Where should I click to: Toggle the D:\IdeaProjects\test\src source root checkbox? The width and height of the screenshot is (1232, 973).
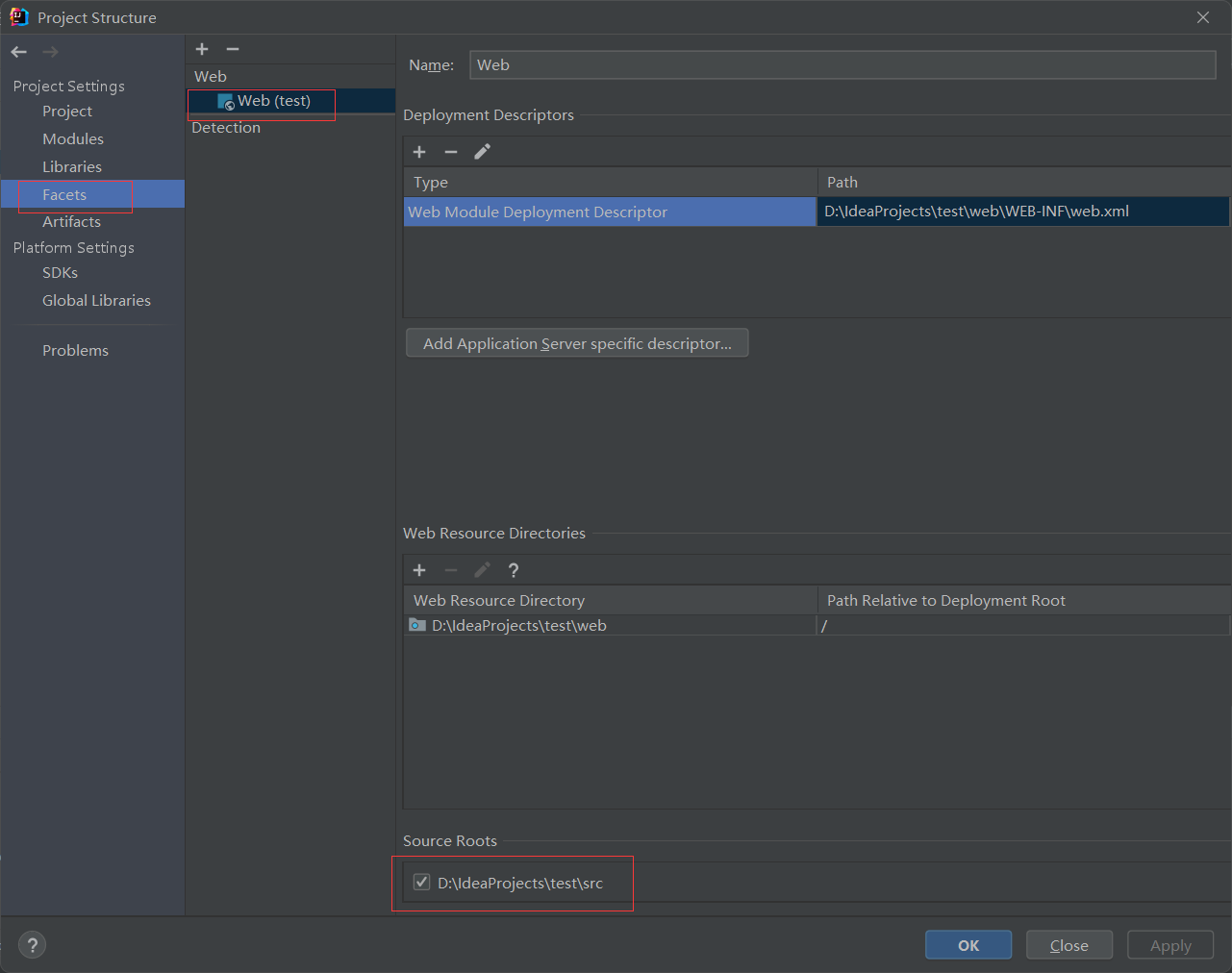point(421,882)
